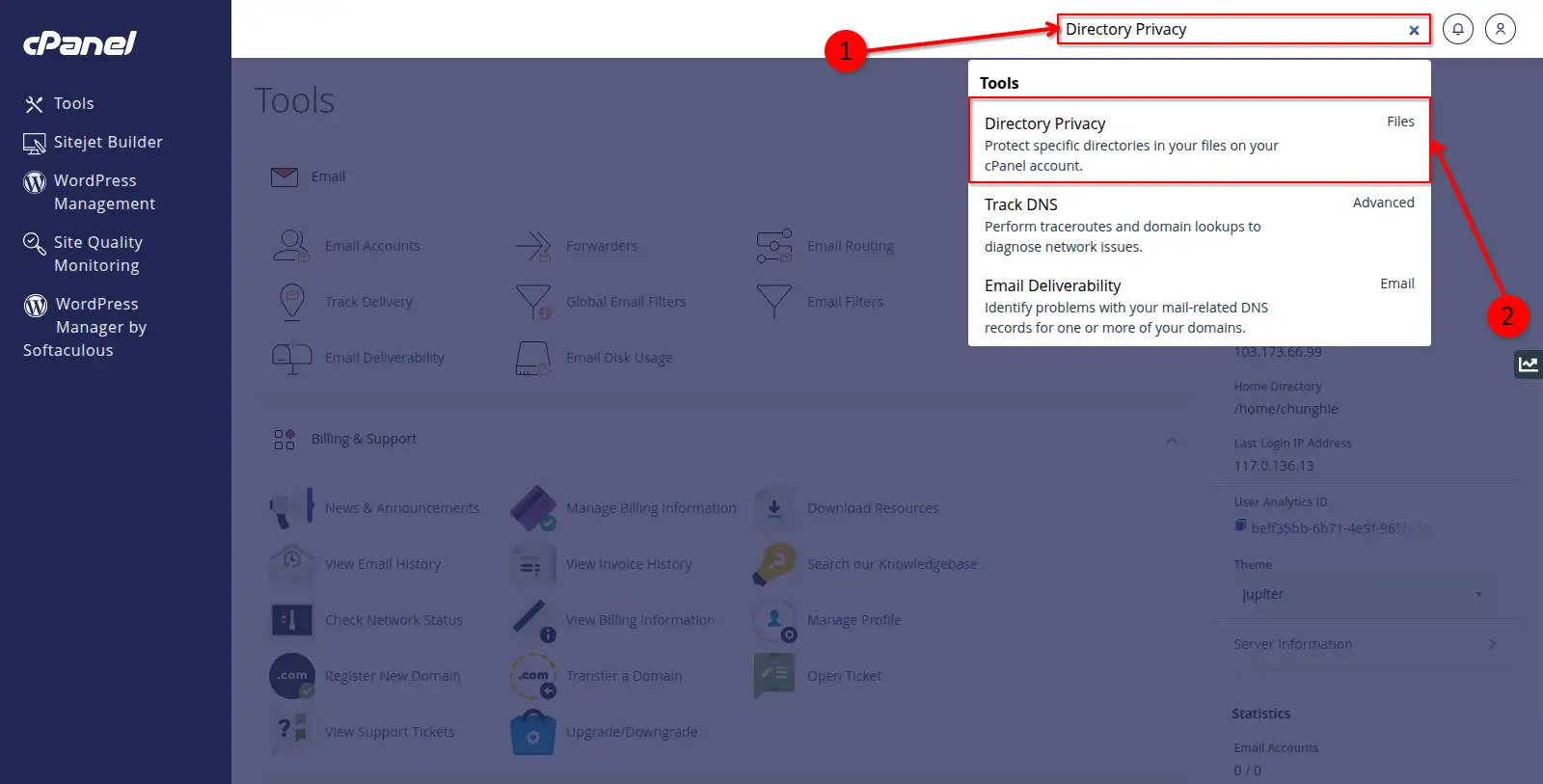Screen dimensions: 1543x784
Task: Open View Support Tickets icon
Action: click(x=291, y=732)
